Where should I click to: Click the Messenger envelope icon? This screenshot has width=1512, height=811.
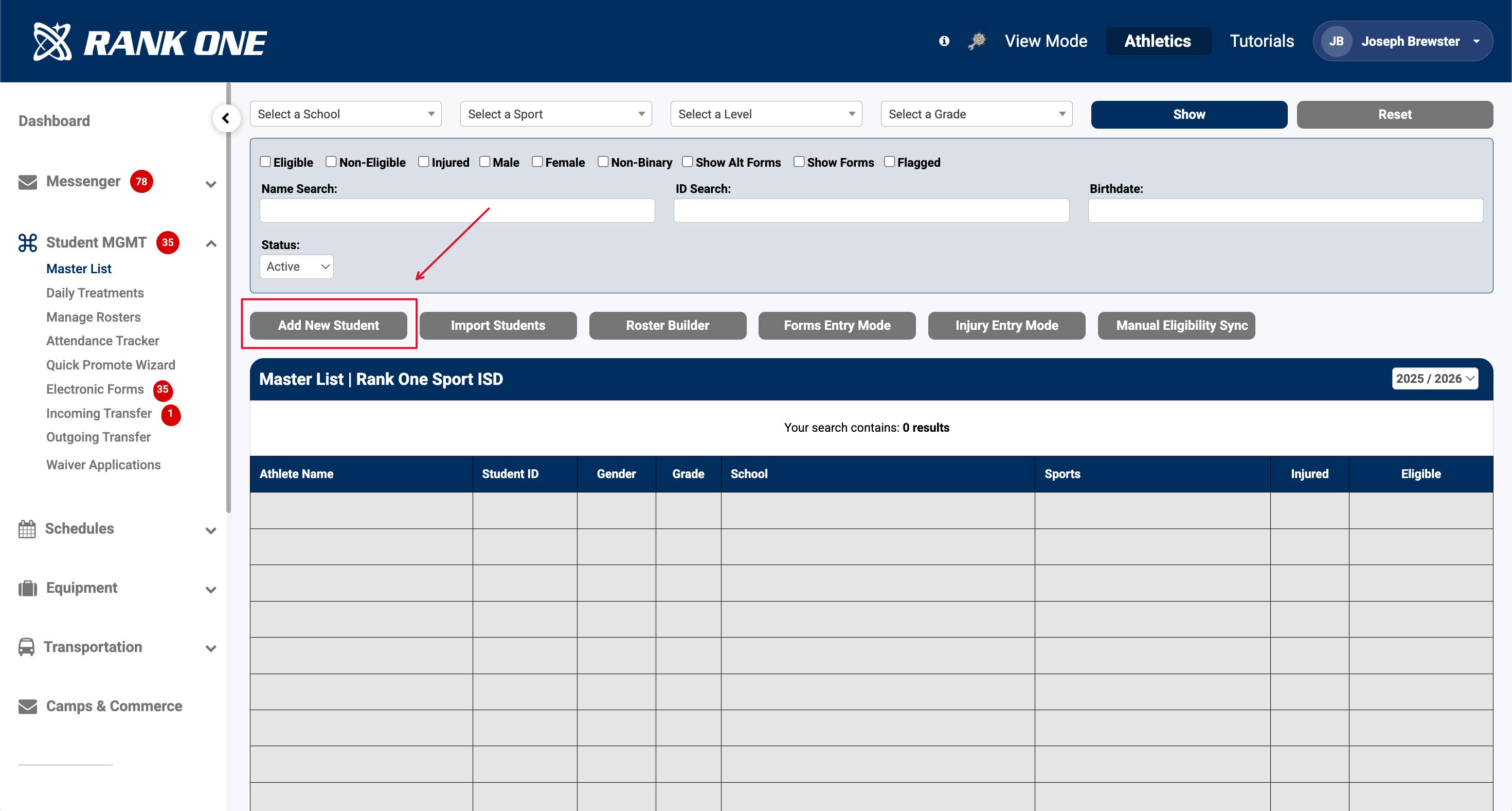coord(28,182)
